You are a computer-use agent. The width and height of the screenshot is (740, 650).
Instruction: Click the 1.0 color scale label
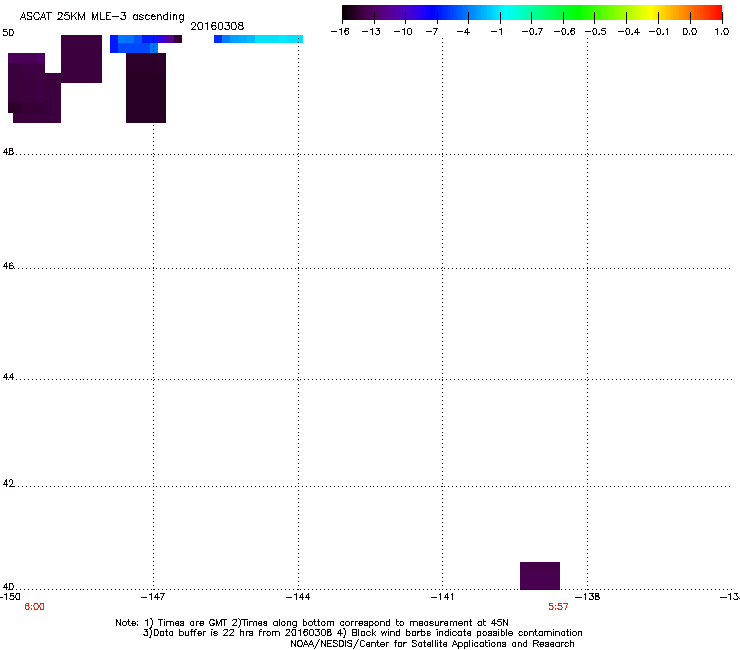[722, 32]
